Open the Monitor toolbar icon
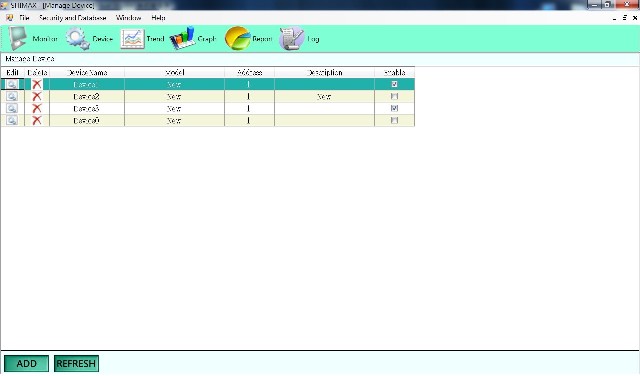 [x=18, y=39]
